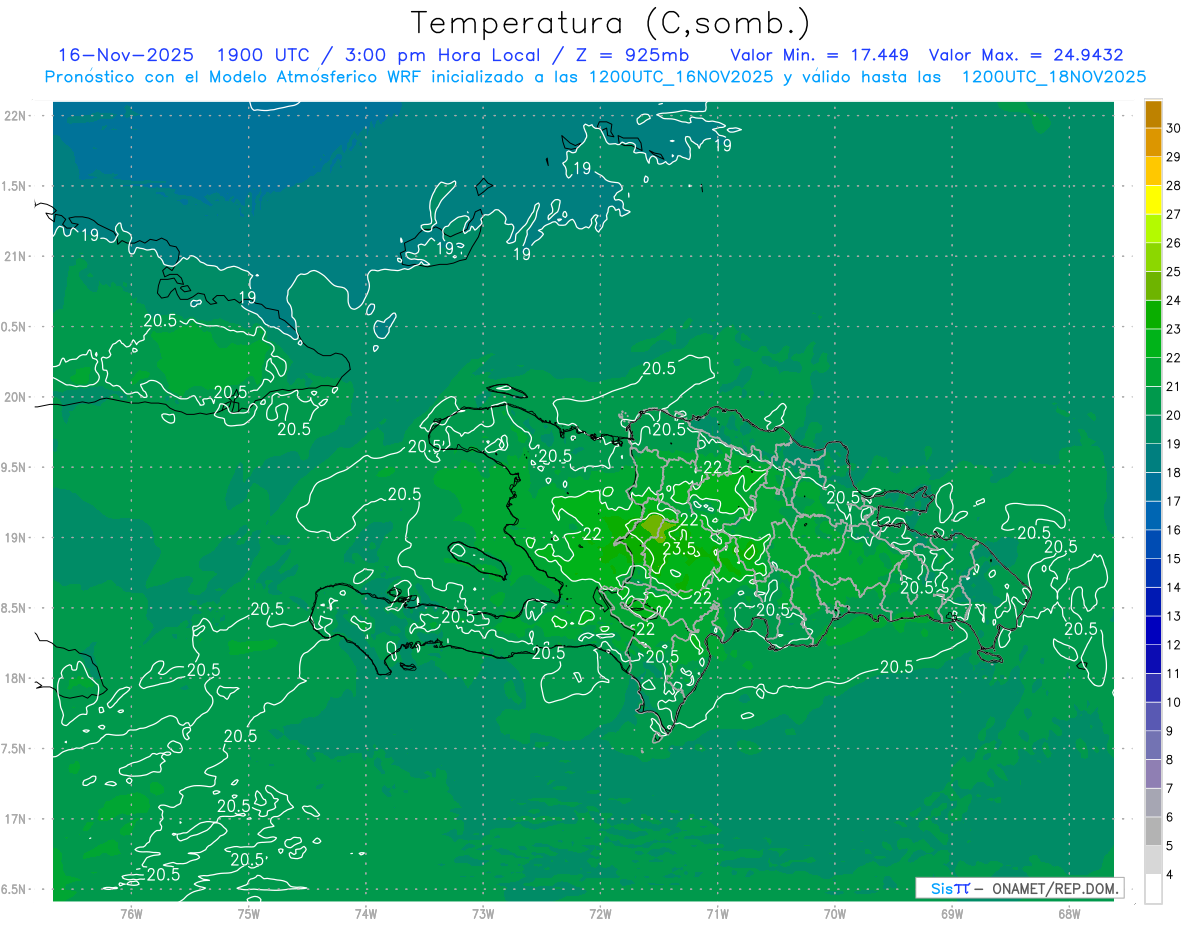The height and width of the screenshot is (927, 1200).
Task: Select the '16-Nov-2025' date text
Action: click(x=125, y=55)
